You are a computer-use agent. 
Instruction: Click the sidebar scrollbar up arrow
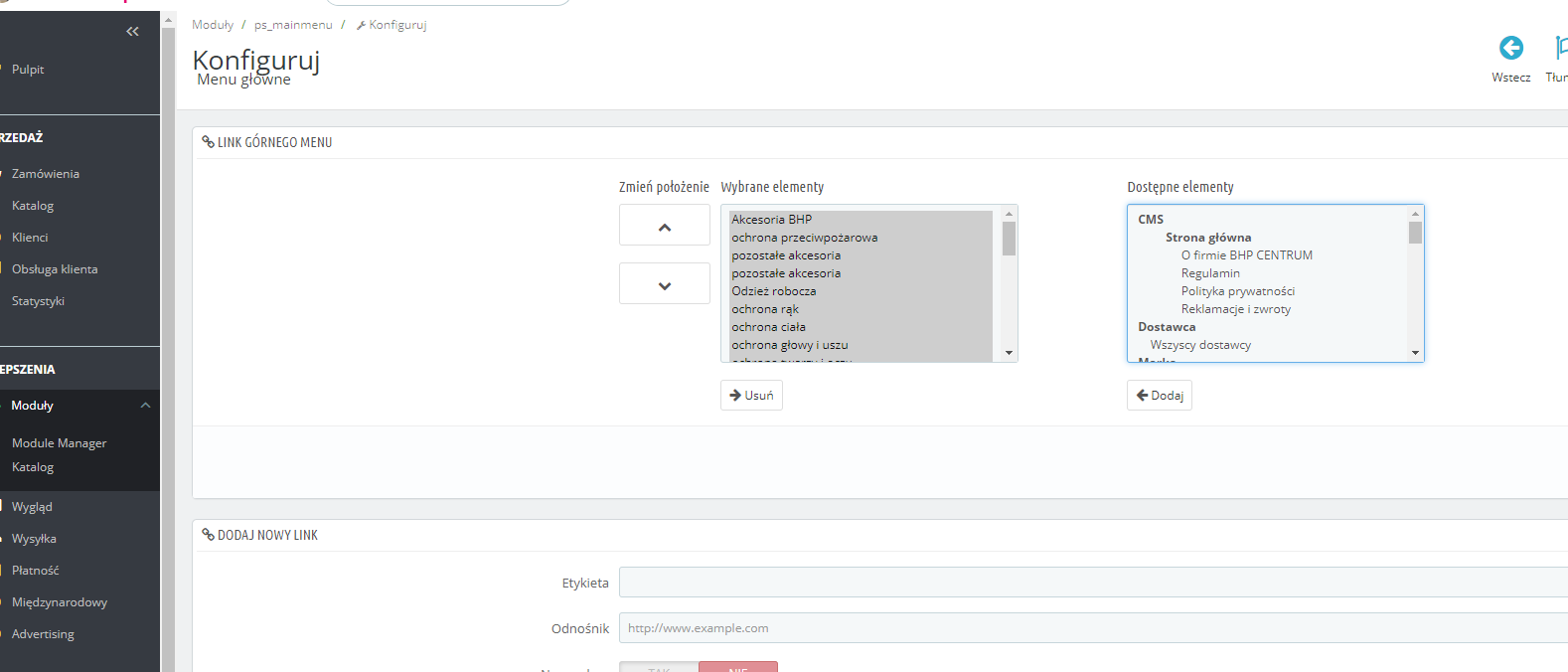[168, 19]
